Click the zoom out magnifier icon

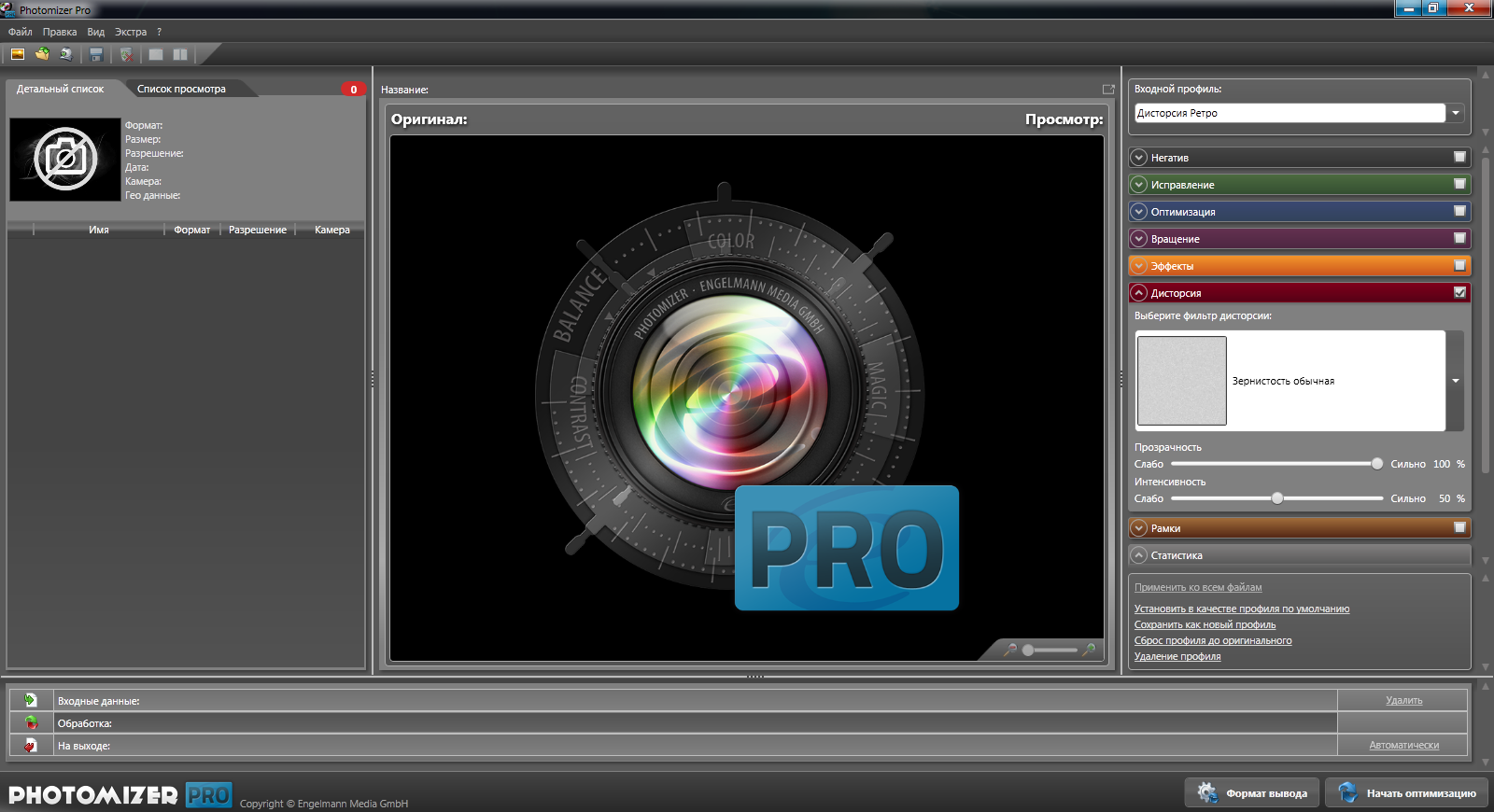(1009, 650)
